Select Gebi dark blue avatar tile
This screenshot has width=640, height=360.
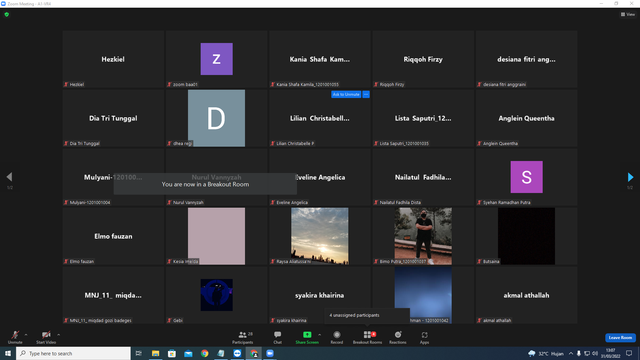point(216,295)
